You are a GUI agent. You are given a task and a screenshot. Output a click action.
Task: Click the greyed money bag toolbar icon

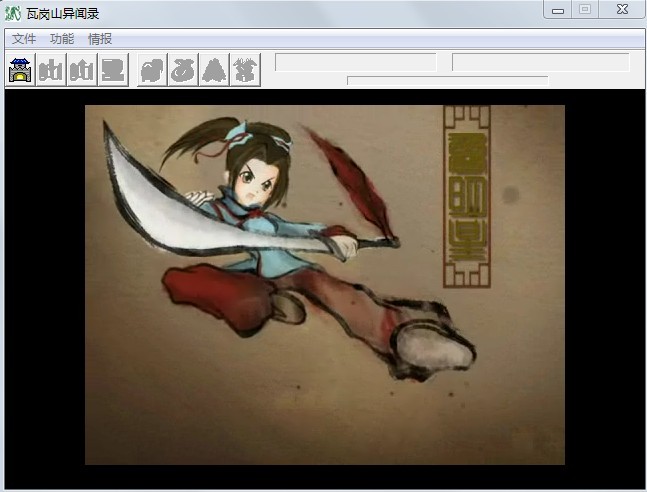183,70
